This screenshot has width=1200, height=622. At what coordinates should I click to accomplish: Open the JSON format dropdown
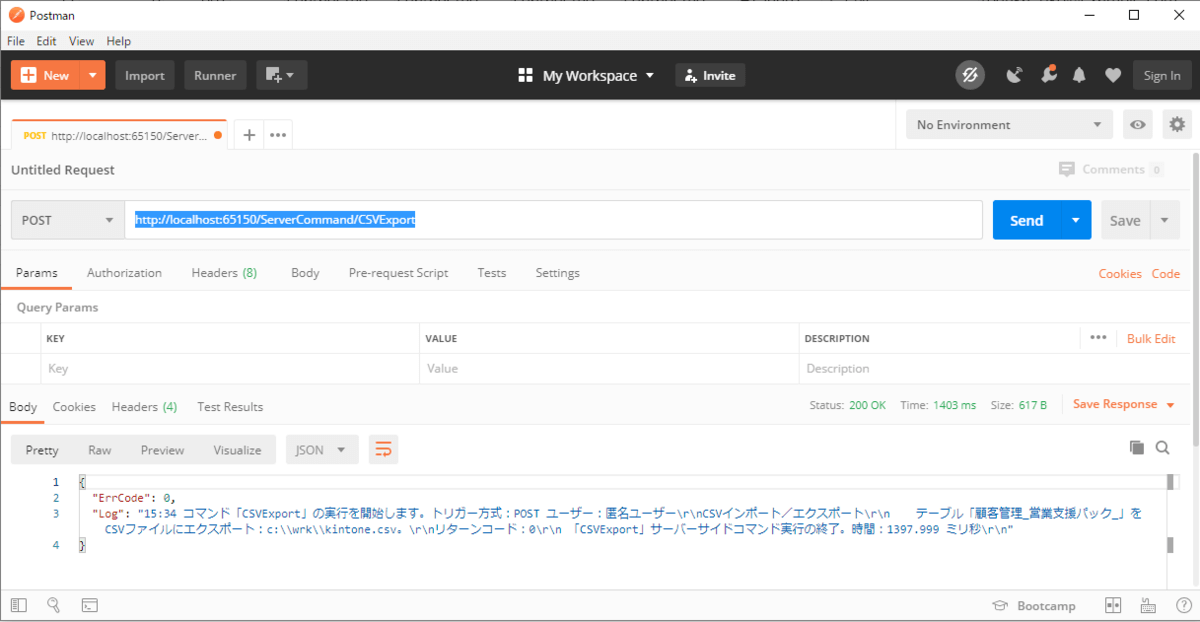pyautogui.click(x=322, y=450)
